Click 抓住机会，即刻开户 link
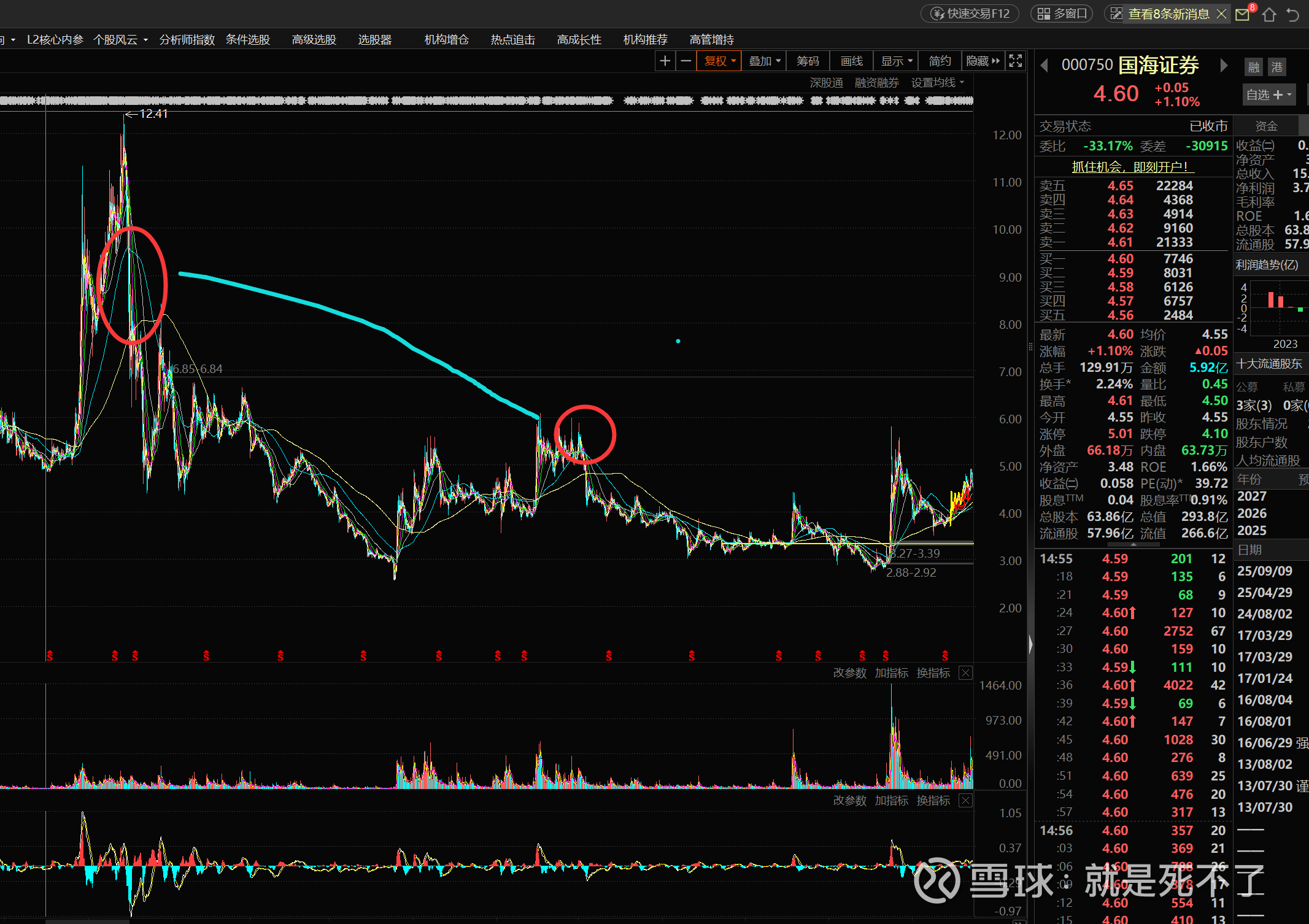 click(1132, 166)
